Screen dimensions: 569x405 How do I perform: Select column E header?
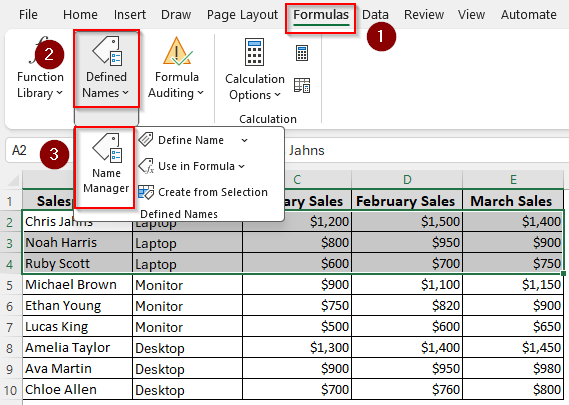coord(513,180)
